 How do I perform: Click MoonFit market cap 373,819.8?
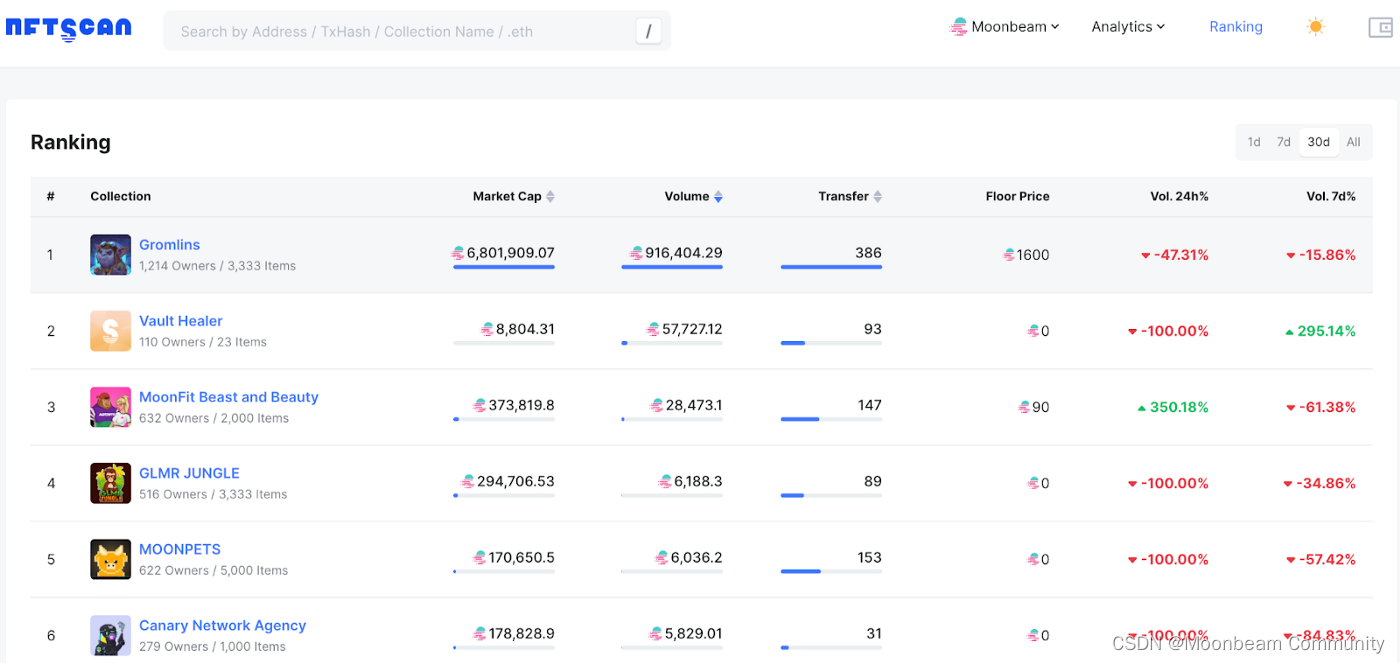521,405
